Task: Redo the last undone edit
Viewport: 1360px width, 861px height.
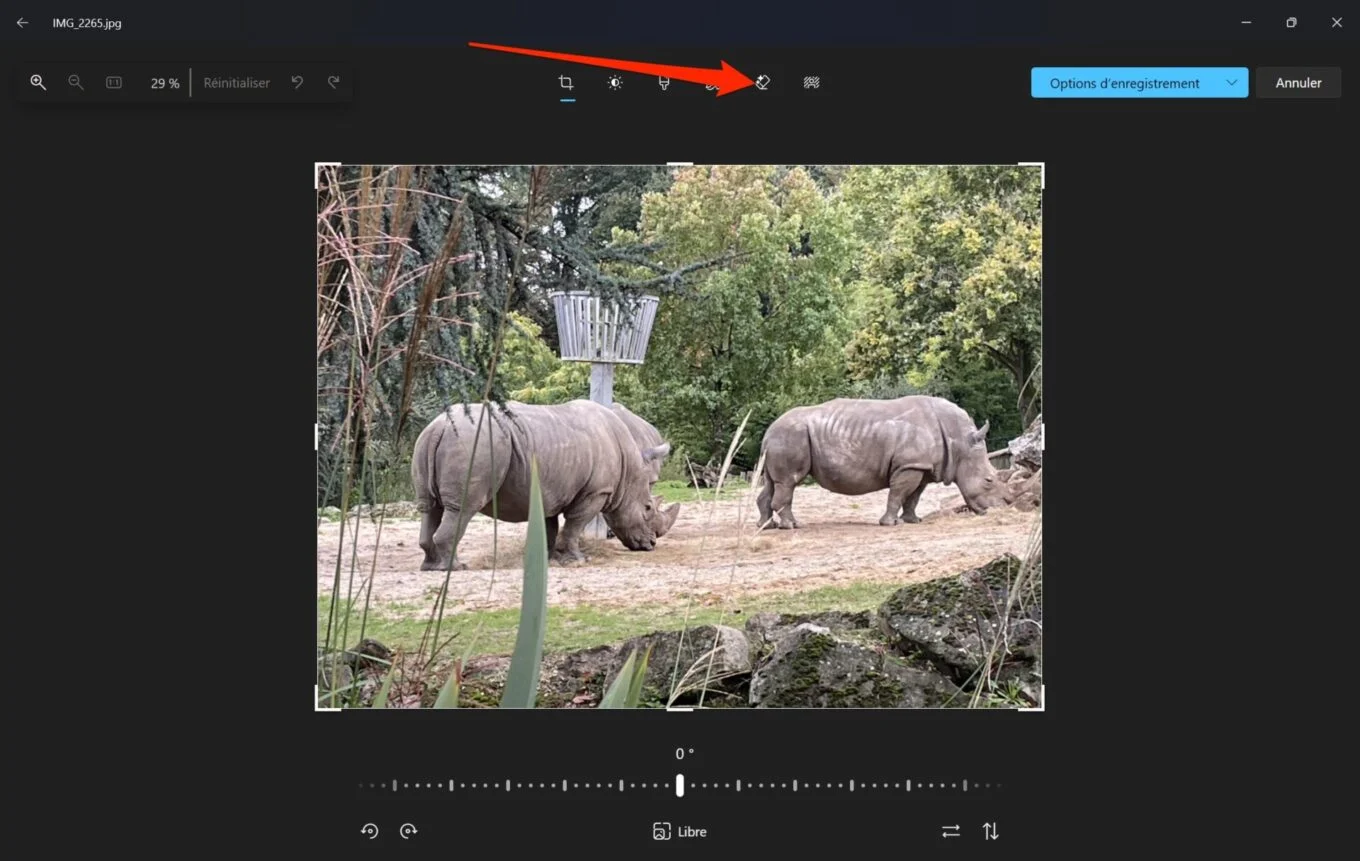Action: coord(334,83)
